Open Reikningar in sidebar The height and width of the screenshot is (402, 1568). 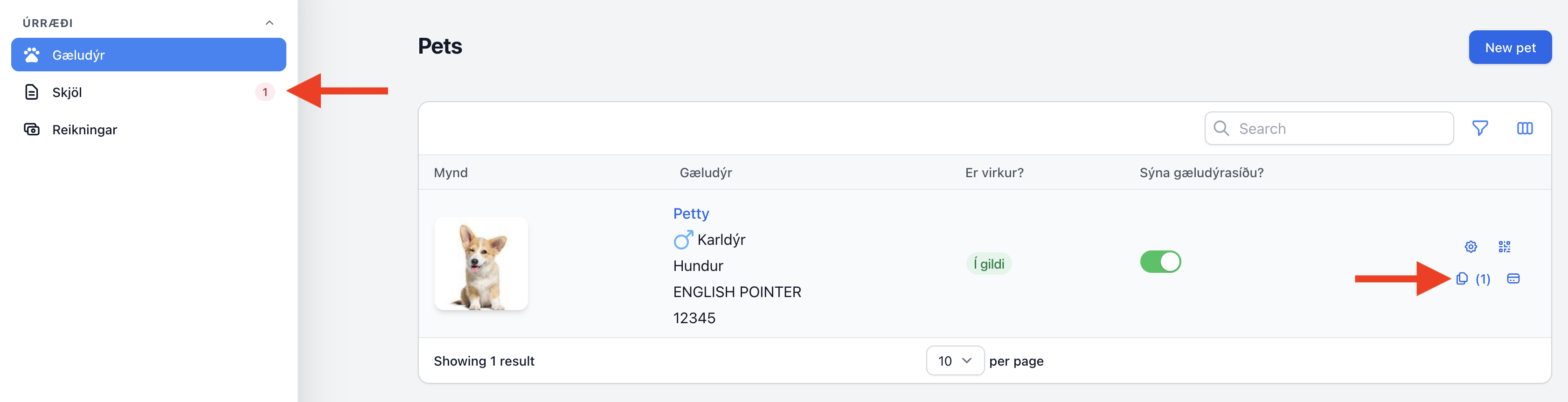148,129
